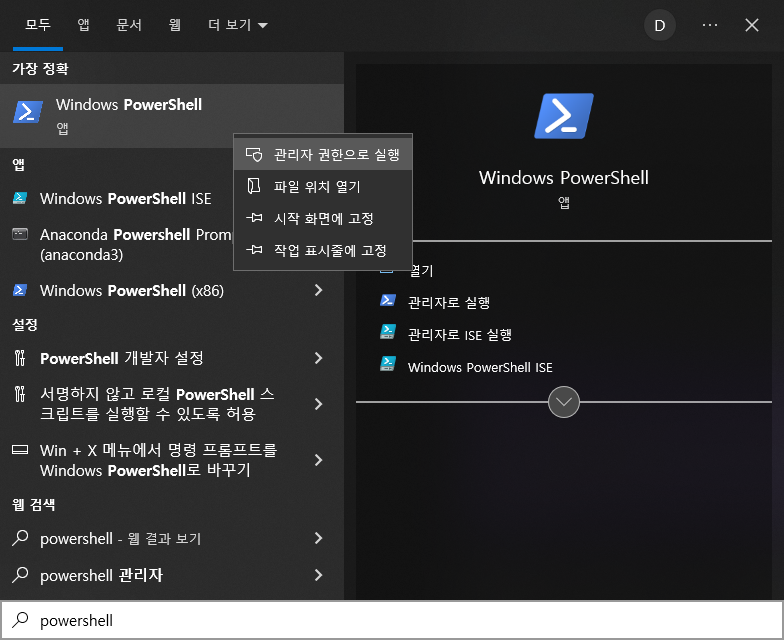Click the powershell search input field
Viewport: 784px width, 640px height.
point(392,620)
